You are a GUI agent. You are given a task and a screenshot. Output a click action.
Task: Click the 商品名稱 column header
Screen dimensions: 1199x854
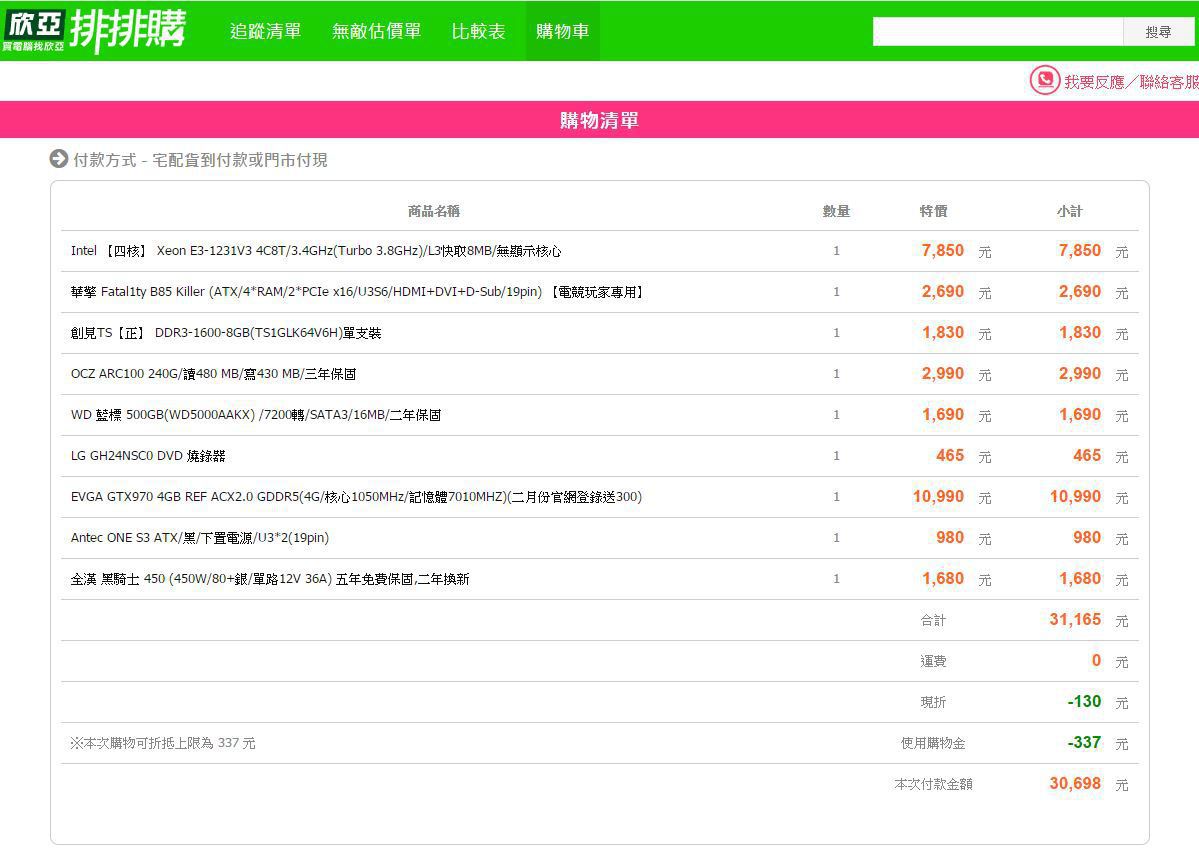click(434, 211)
